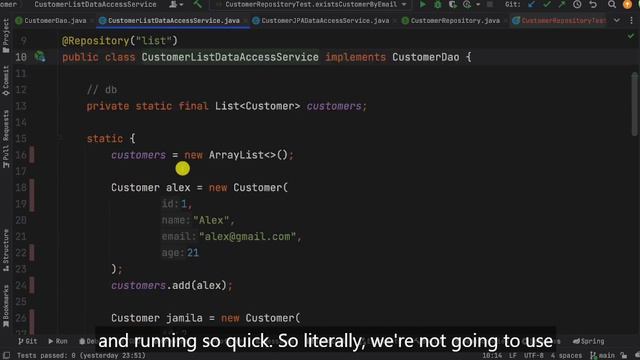Change file encoding UTF-8
The width and height of the screenshot is (640, 360).
click(533, 356)
